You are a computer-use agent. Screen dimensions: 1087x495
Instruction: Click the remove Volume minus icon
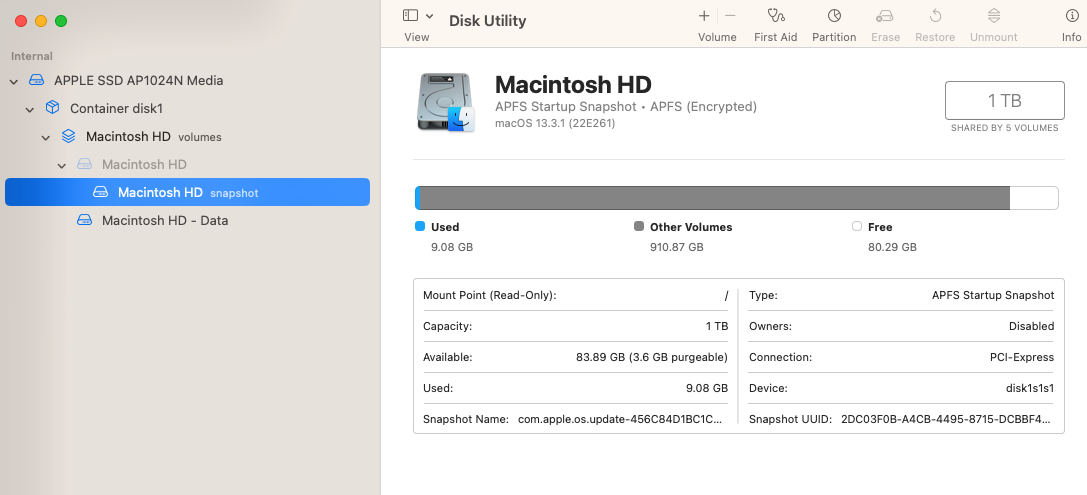pyautogui.click(x=730, y=15)
